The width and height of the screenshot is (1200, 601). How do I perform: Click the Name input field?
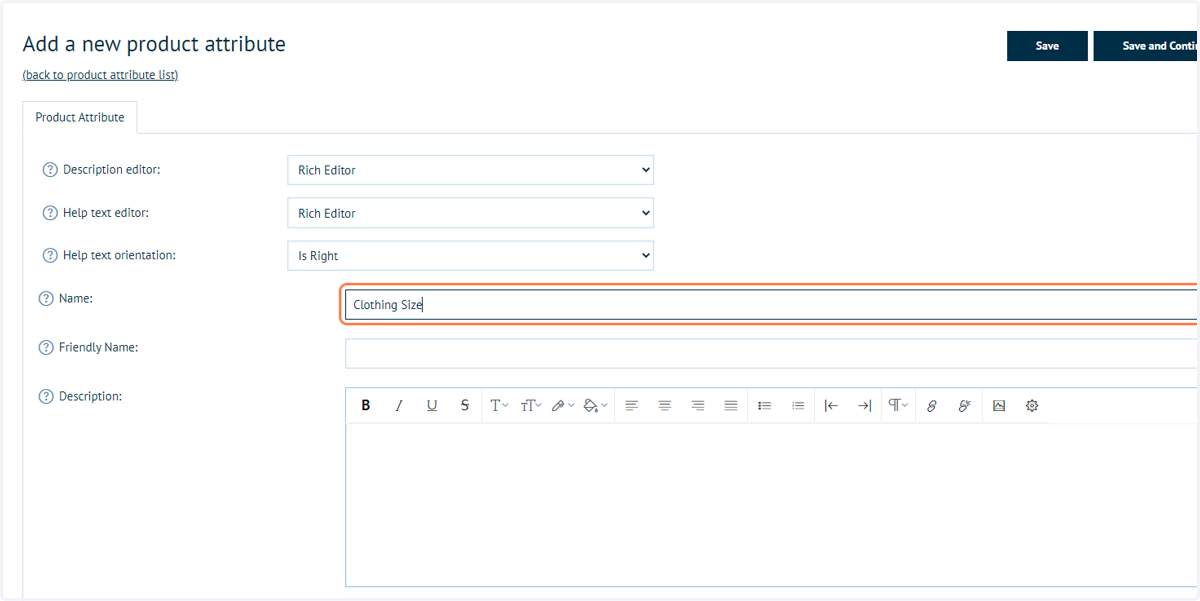click(x=771, y=305)
